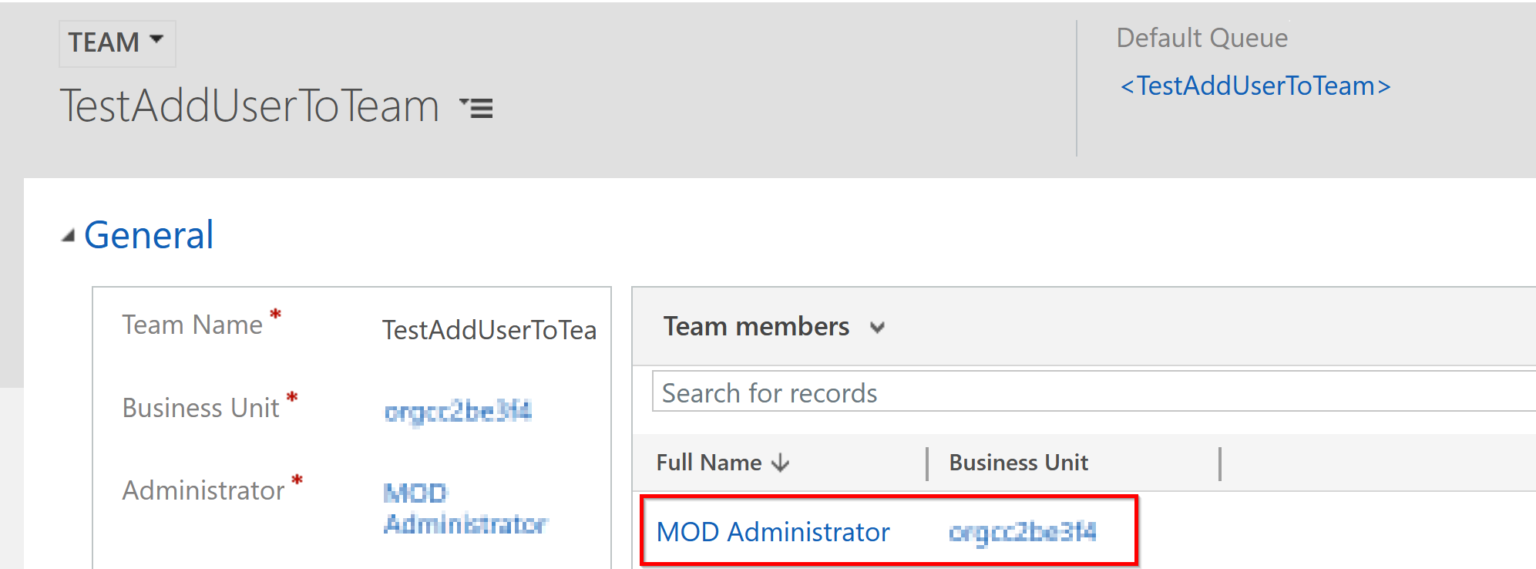Screen dimensions: 1536x569
Task: Click the General section heading
Action: 149,235
